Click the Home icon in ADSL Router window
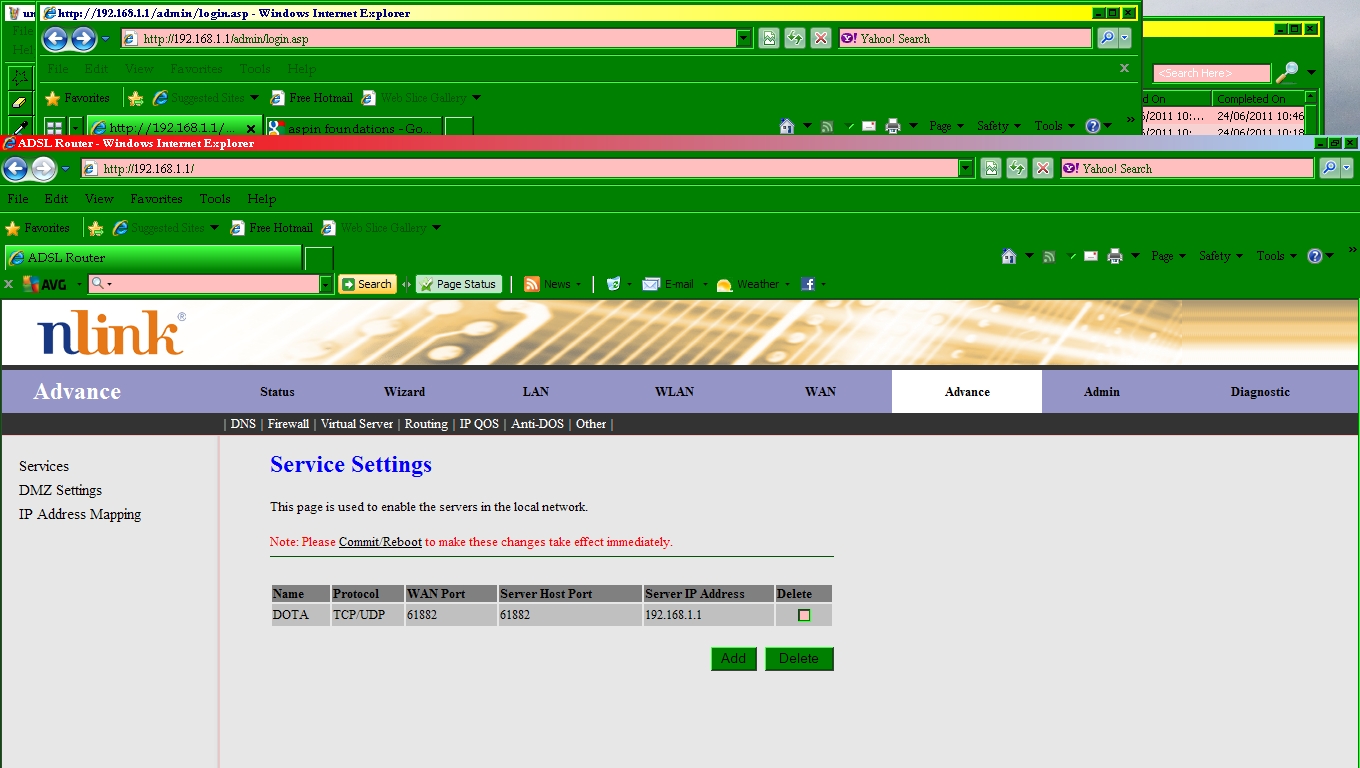This screenshot has height=768, width=1360. (x=1009, y=256)
